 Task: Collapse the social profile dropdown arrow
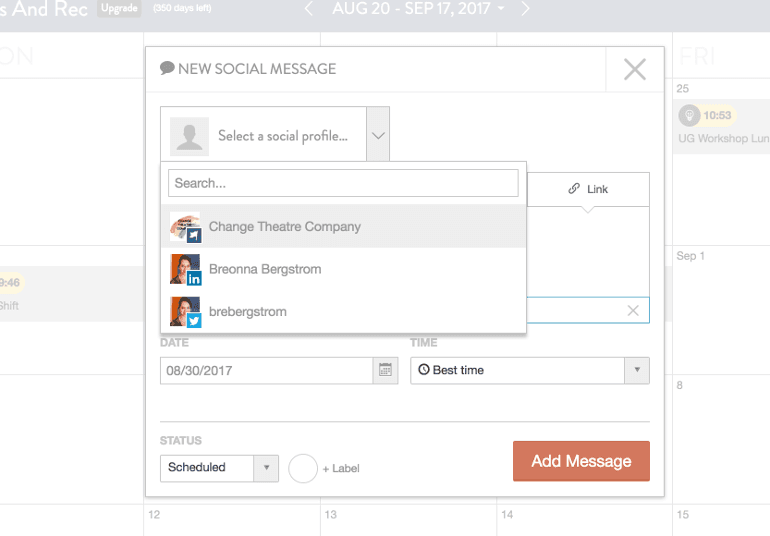coord(377,135)
